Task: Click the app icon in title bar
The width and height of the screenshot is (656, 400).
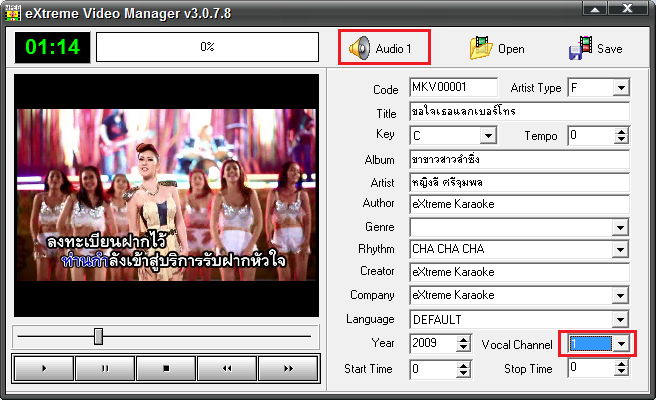Action: pyautogui.click(x=13, y=13)
